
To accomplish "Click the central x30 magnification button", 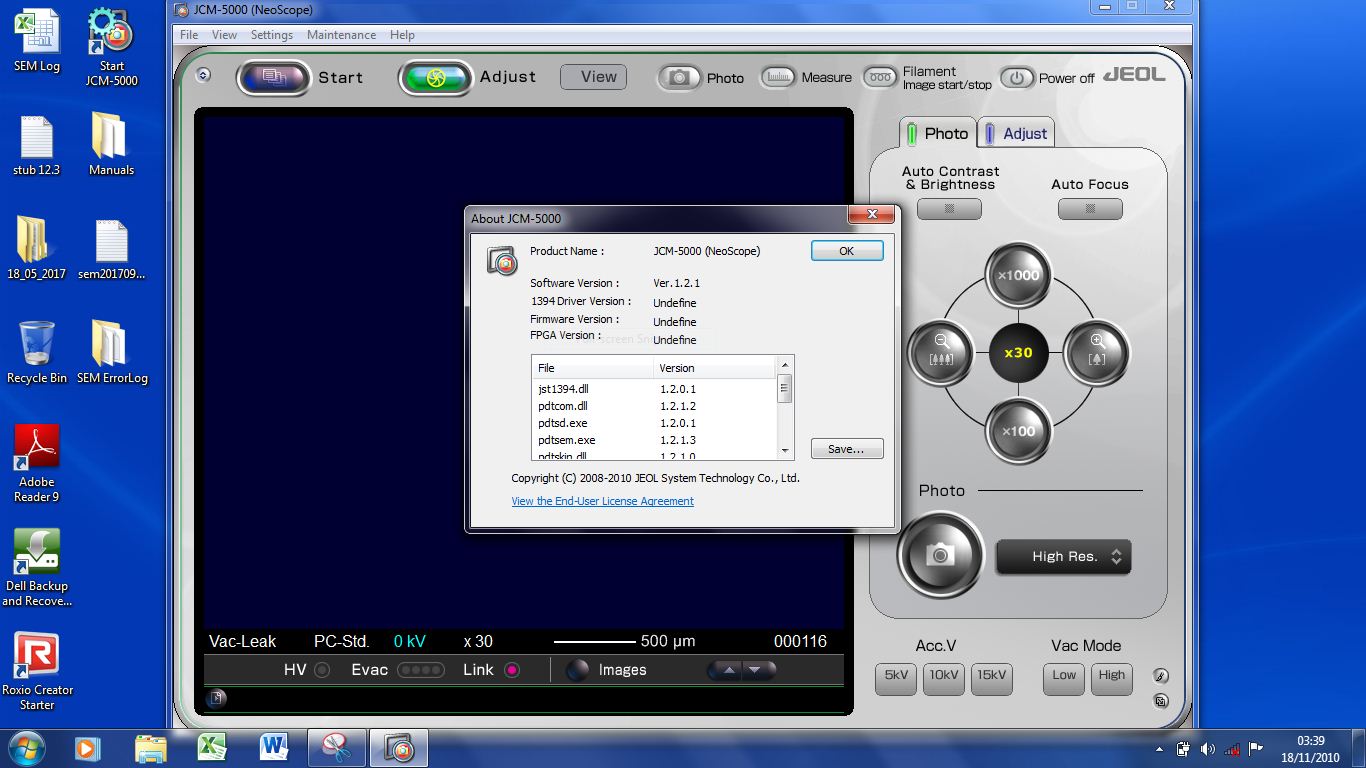I will (x=1018, y=353).
